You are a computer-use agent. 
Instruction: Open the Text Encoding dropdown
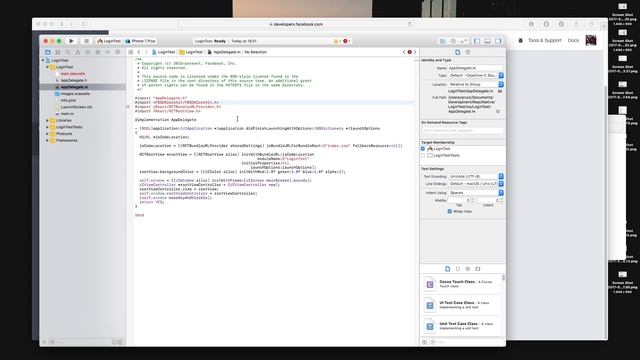(476, 176)
